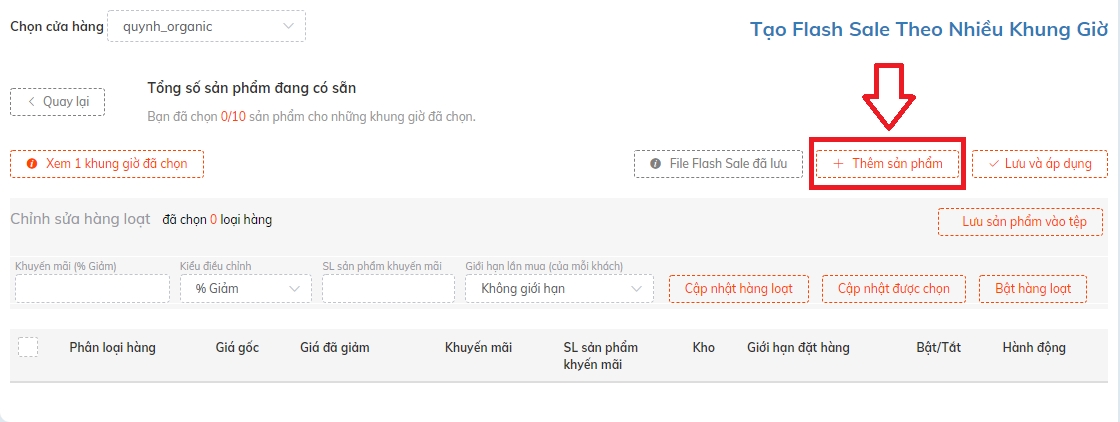
Task: Click the checkmark icon on Lưu và áp dụng
Action: (x=994, y=164)
